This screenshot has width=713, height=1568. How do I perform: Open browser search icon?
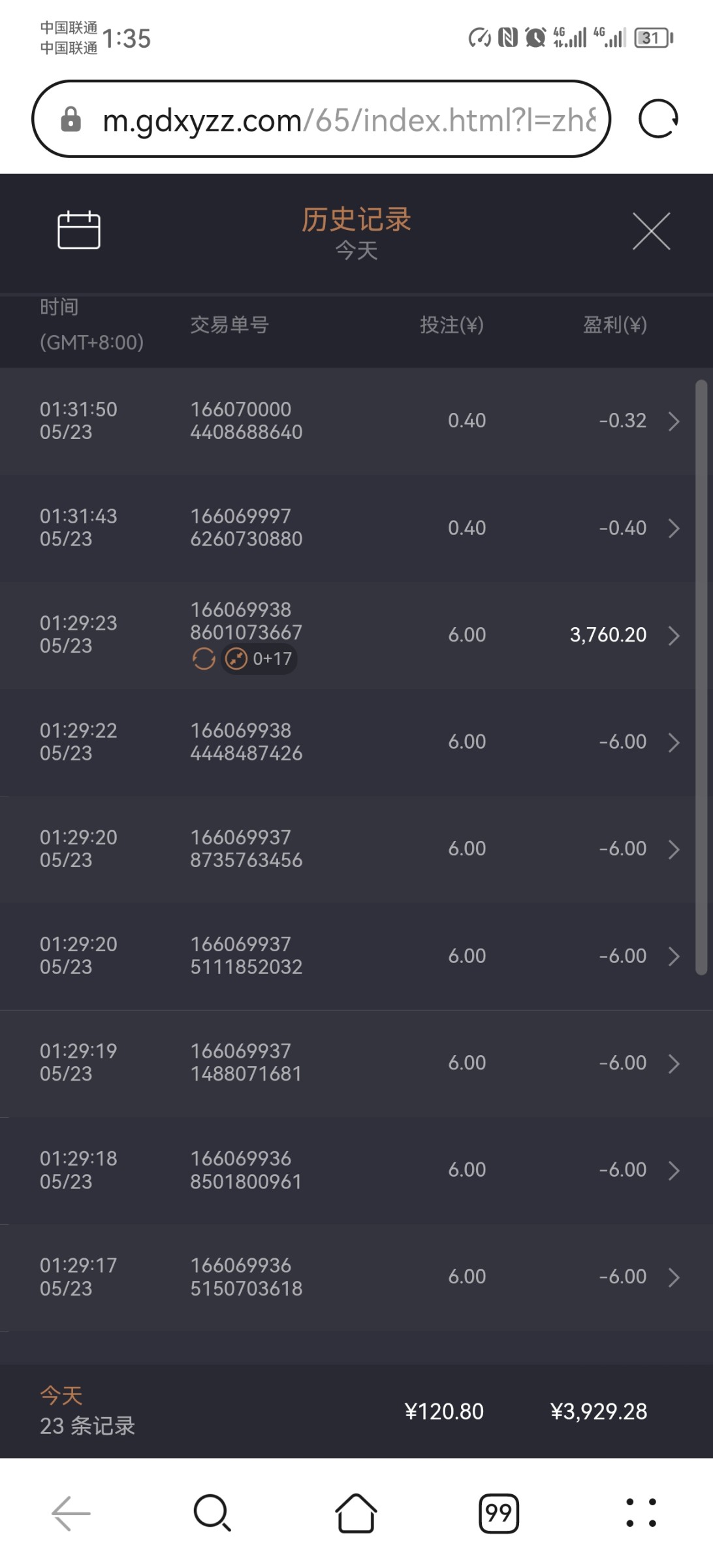[x=212, y=1513]
